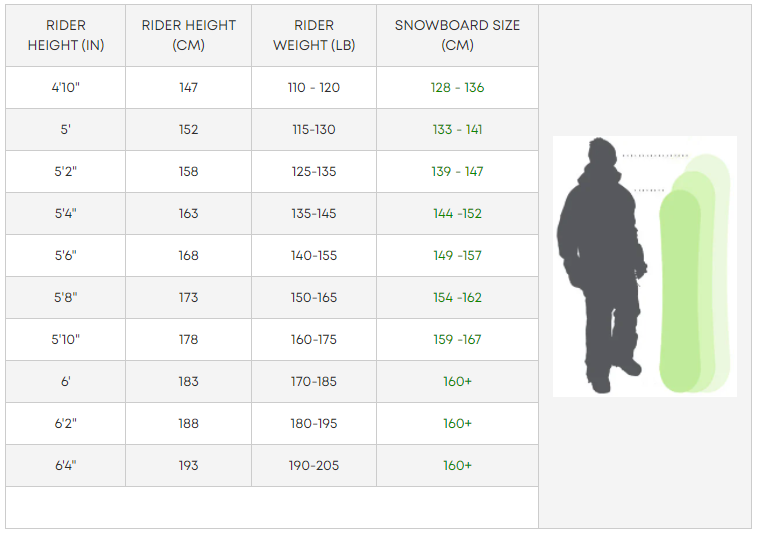Click the Rider Weight (LB) column header
The width and height of the screenshot is (758, 534).
(314, 35)
